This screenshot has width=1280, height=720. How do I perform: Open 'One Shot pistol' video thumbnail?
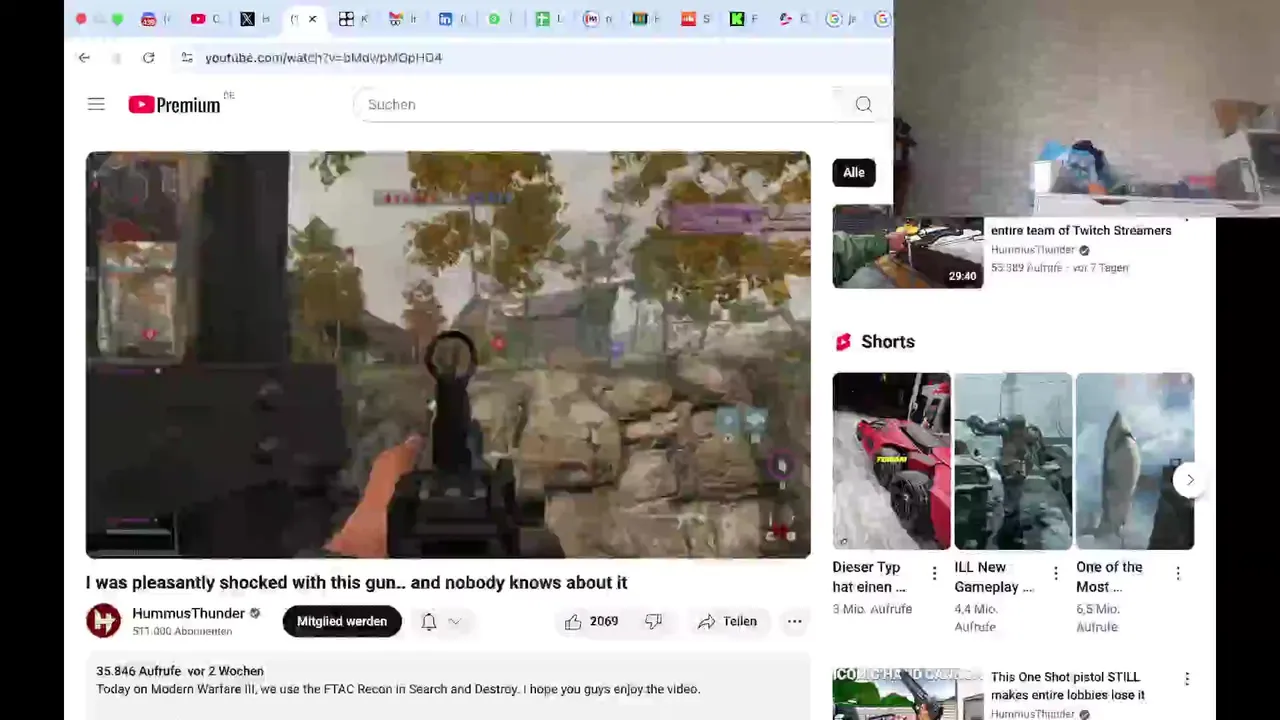[907, 694]
